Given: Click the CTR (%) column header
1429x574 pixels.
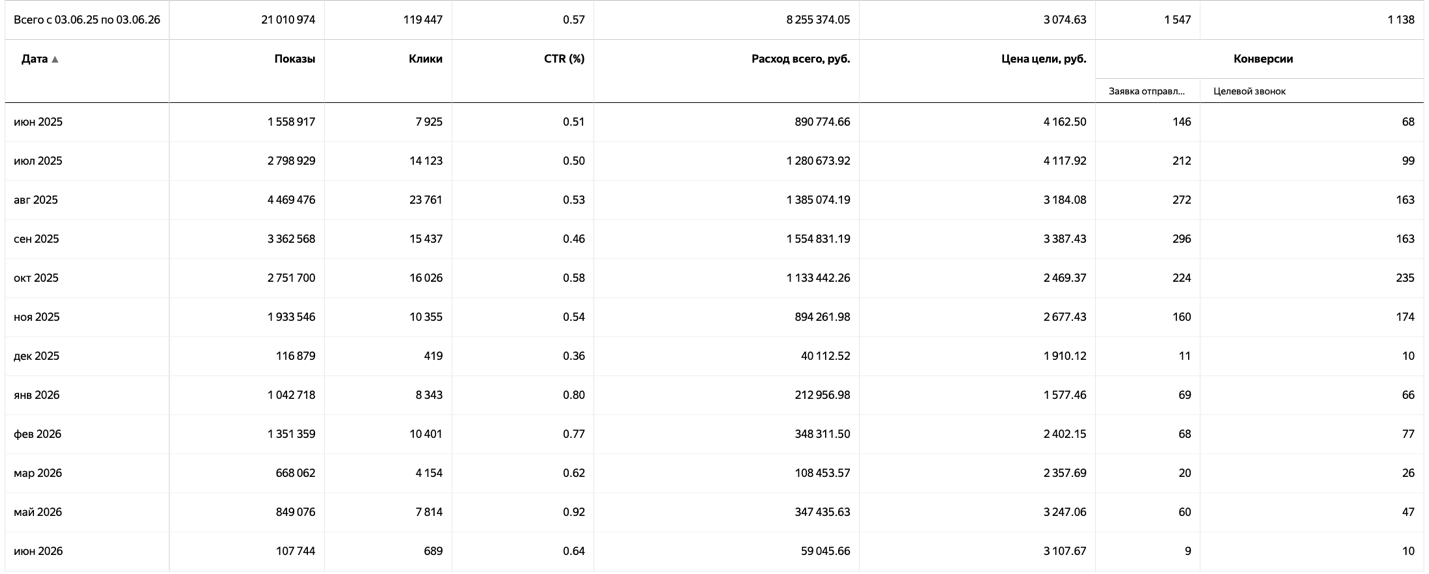Looking at the screenshot, I should pos(564,59).
